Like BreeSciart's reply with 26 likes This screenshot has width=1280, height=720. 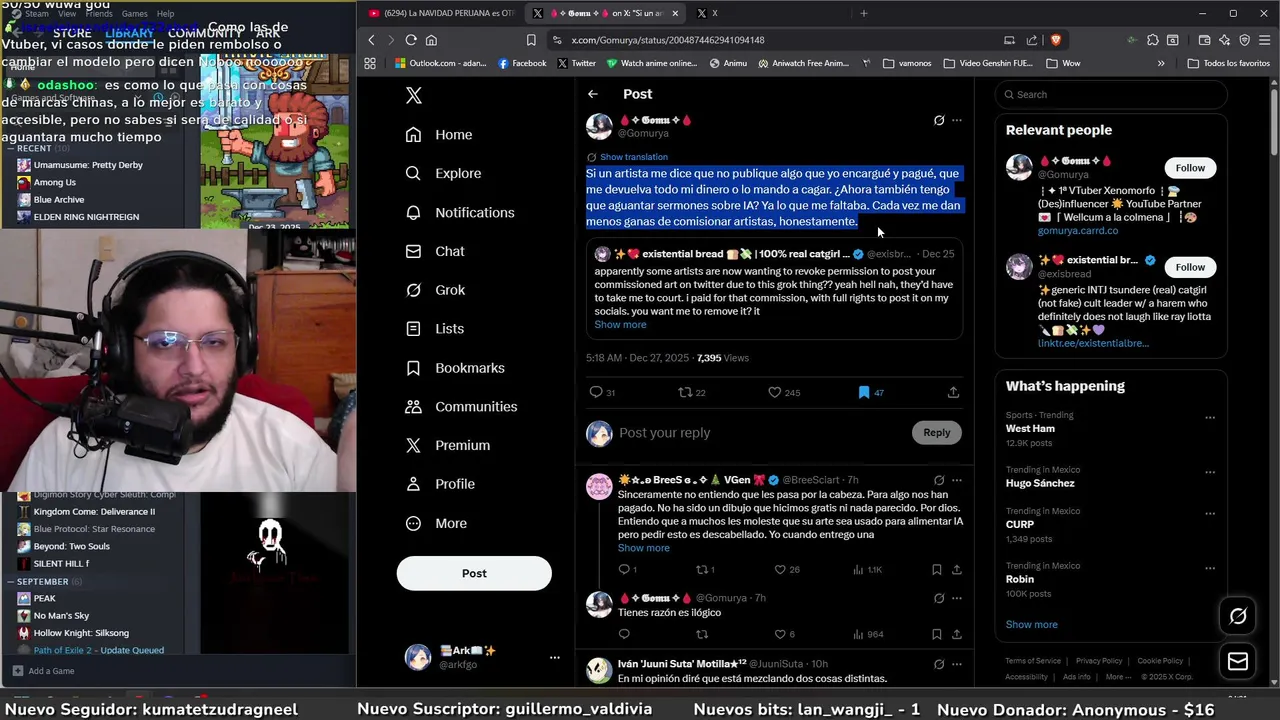pyautogui.click(x=780, y=570)
